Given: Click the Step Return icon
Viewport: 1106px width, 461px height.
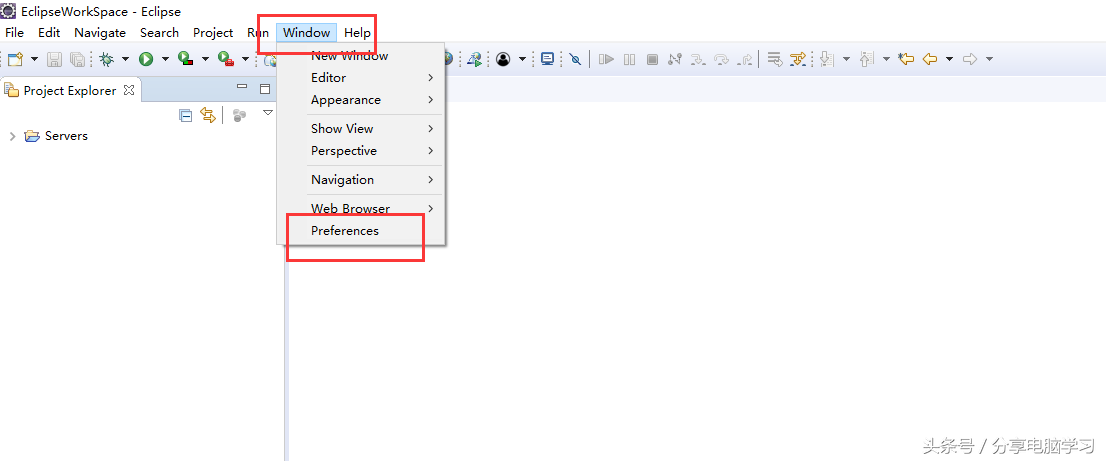Looking at the screenshot, I should (745, 59).
